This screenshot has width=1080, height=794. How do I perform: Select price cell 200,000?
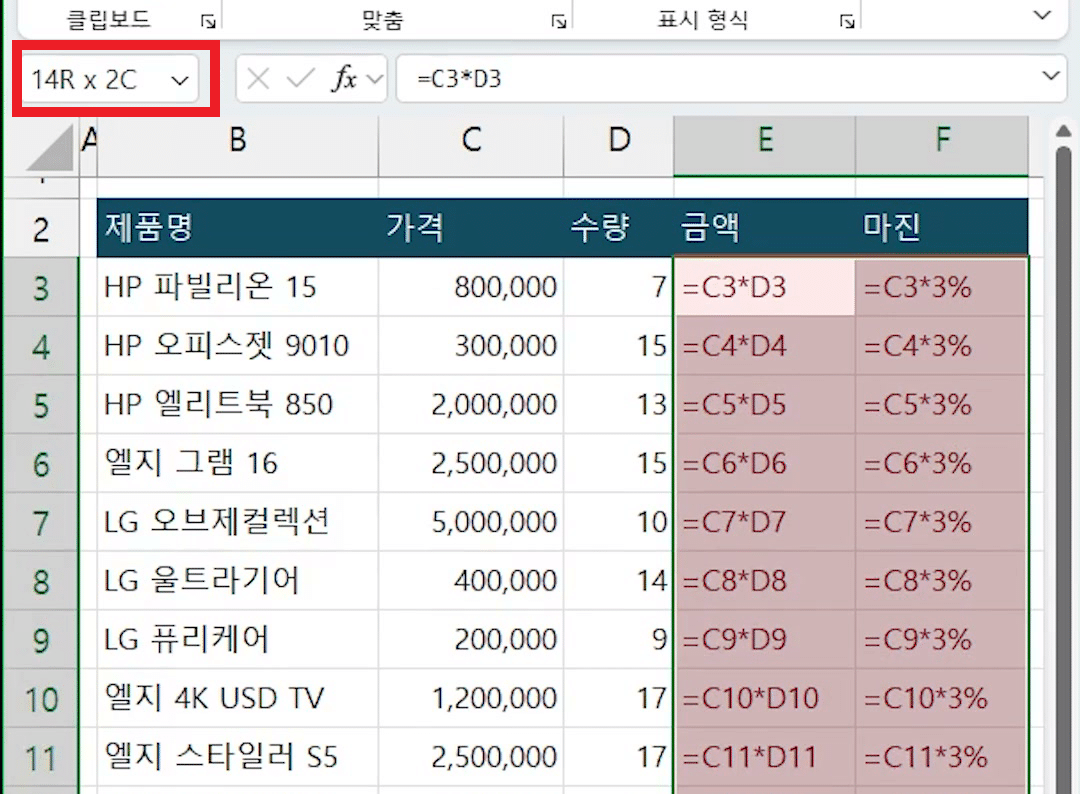[471, 640]
